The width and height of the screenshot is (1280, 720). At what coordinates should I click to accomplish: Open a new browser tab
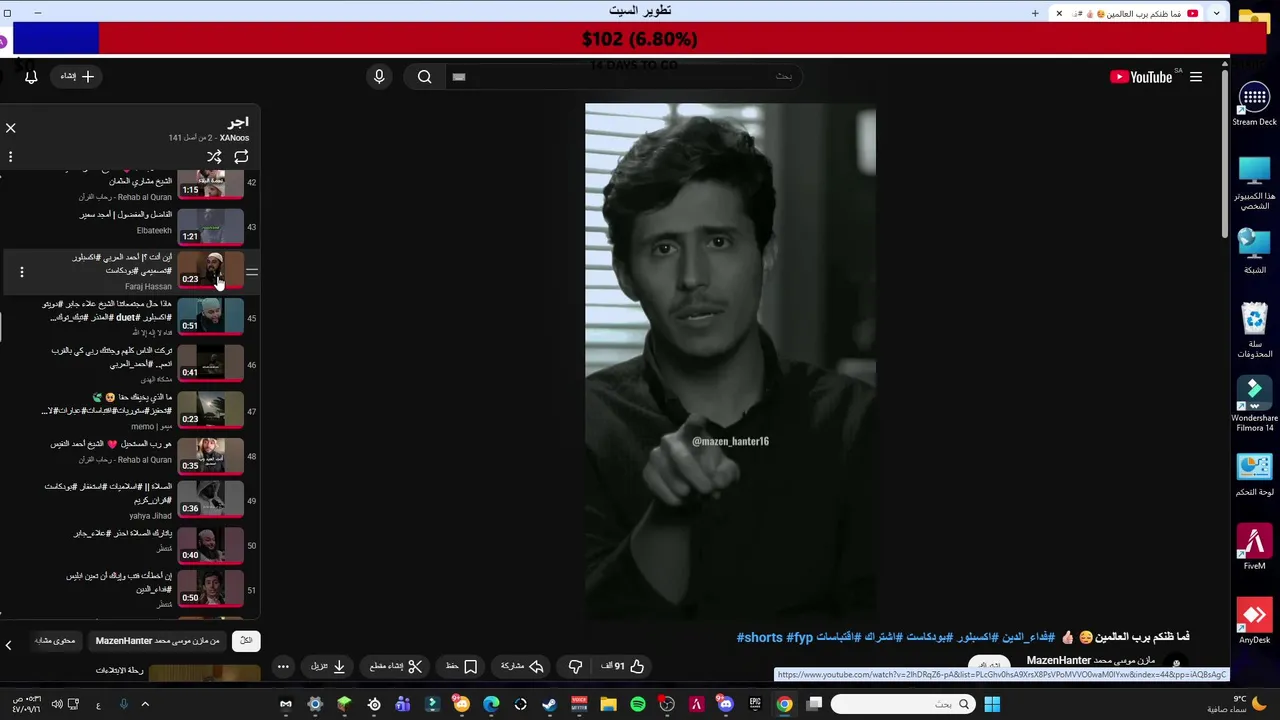pos(1035,13)
